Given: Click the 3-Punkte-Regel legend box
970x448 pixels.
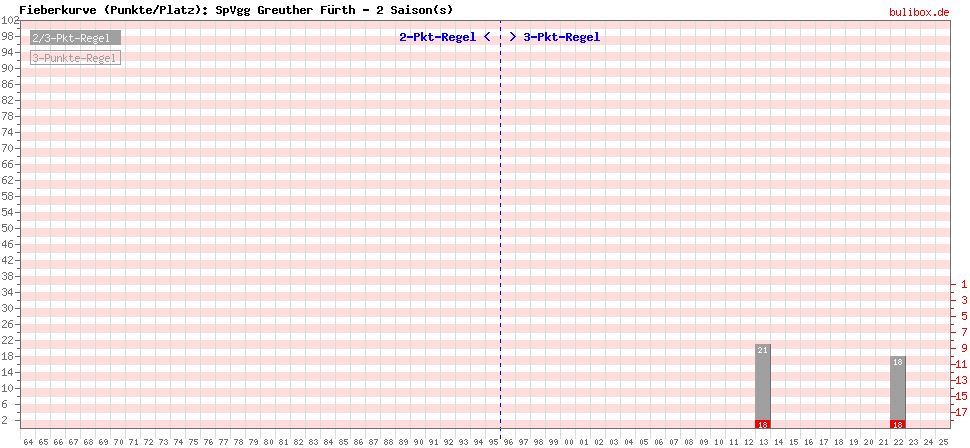Looking at the screenshot, I should [75, 58].
